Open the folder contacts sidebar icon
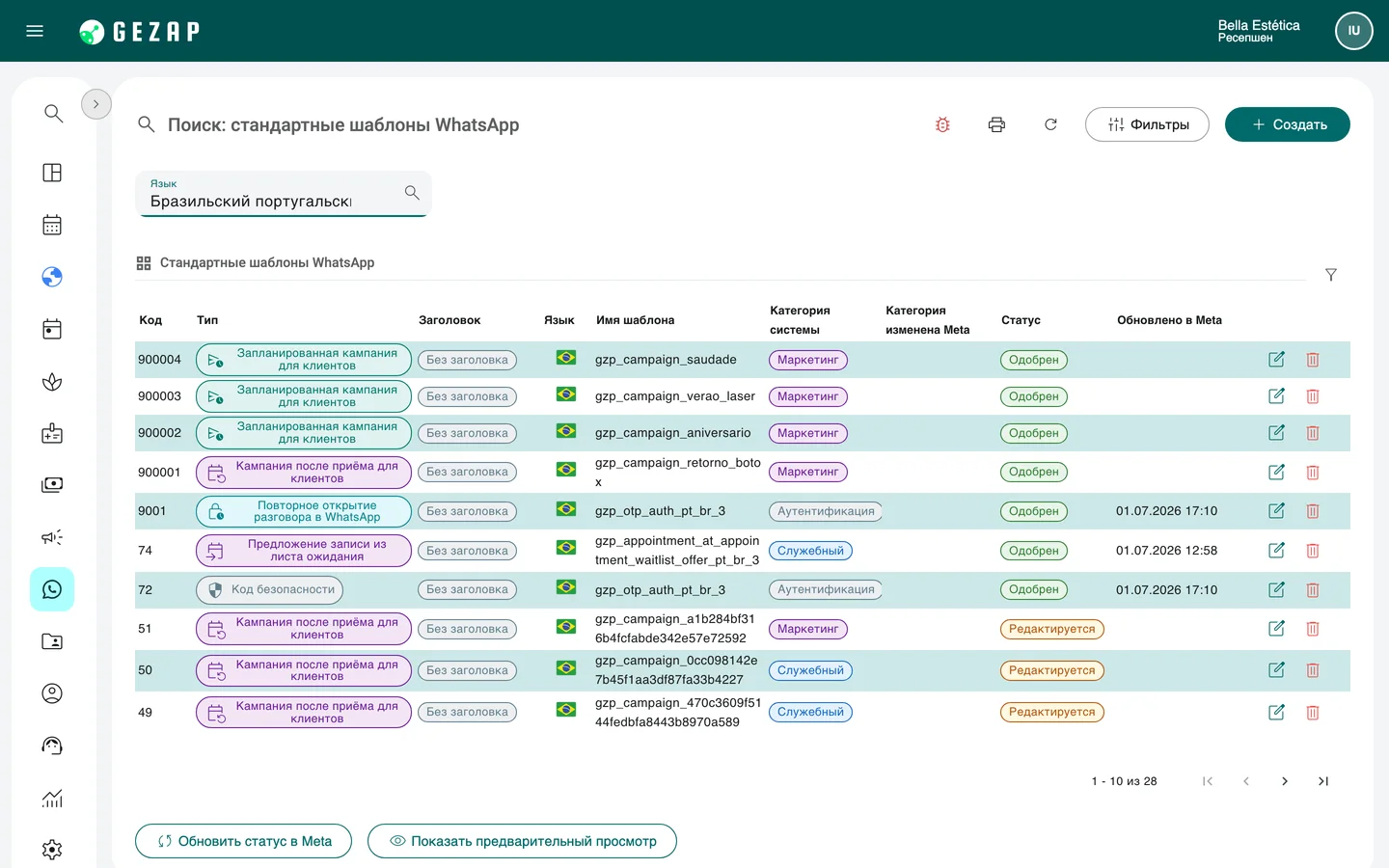 click(52, 641)
